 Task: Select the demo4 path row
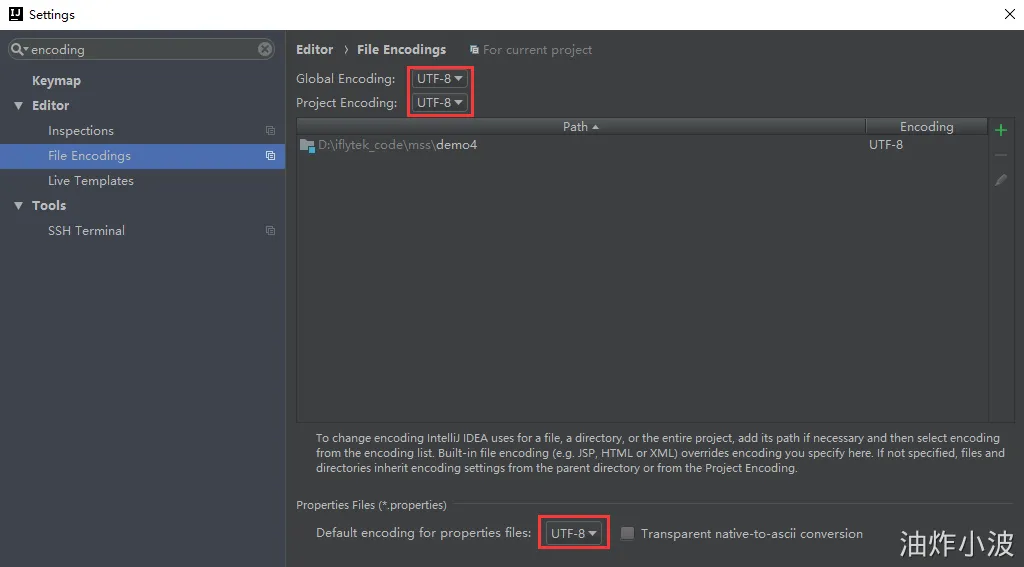pyautogui.click(x=642, y=145)
